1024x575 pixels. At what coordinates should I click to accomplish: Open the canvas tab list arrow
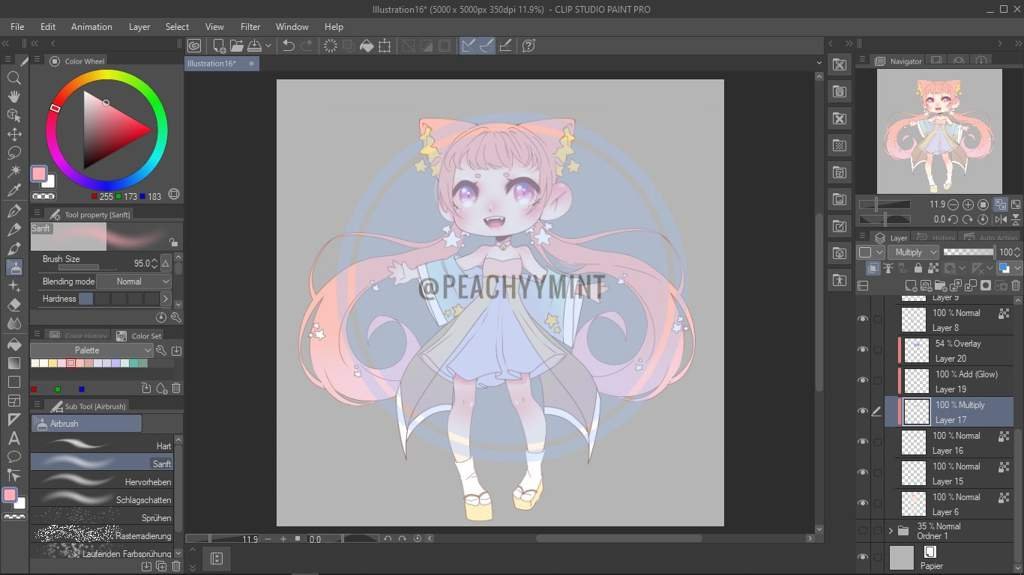click(x=818, y=63)
